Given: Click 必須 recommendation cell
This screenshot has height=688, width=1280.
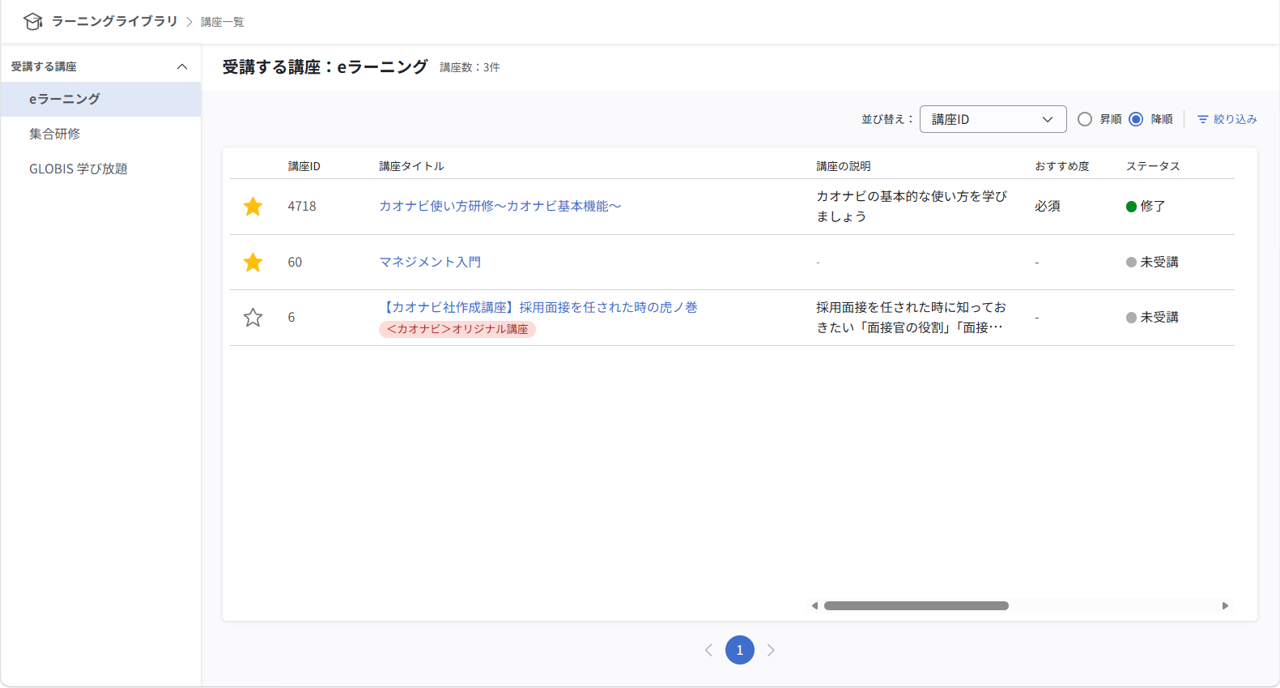Looking at the screenshot, I should pyautogui.click(x=1048, y=206).
